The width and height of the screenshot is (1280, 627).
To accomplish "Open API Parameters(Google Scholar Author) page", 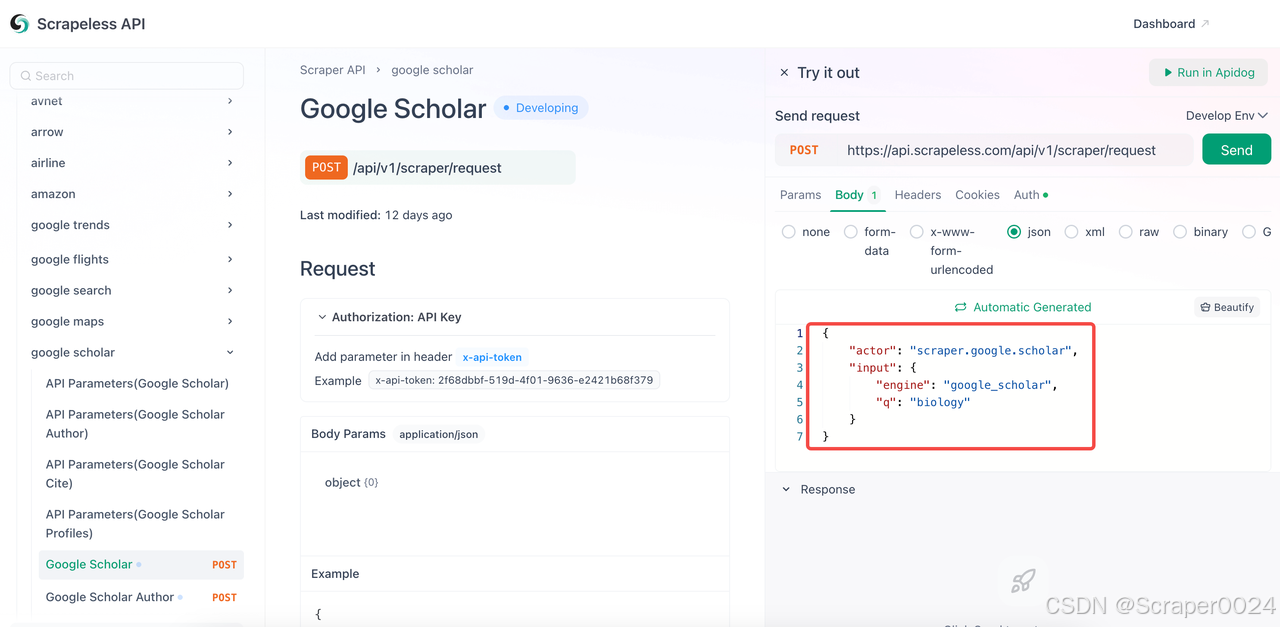I will 135,424.
